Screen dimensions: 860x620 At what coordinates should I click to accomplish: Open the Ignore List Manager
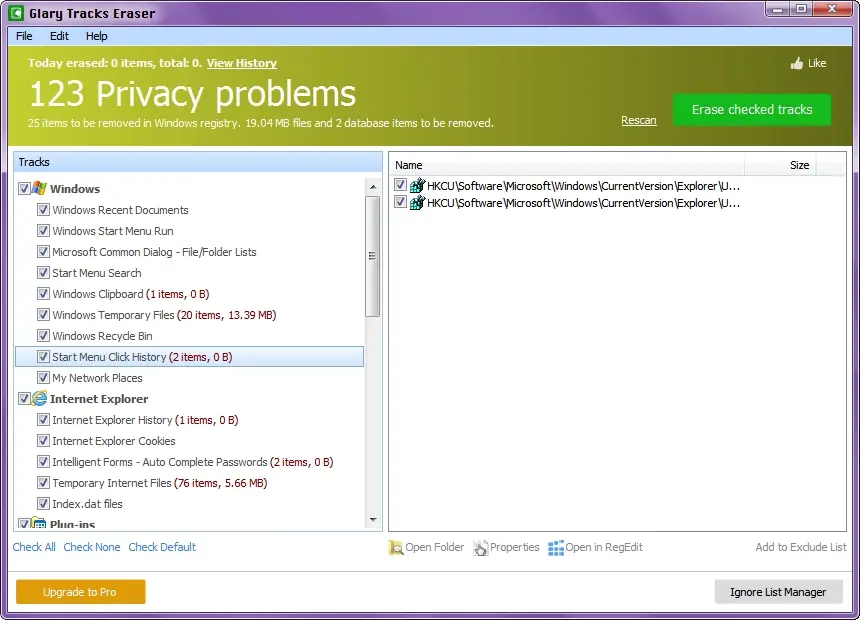(x=778, y=592)
